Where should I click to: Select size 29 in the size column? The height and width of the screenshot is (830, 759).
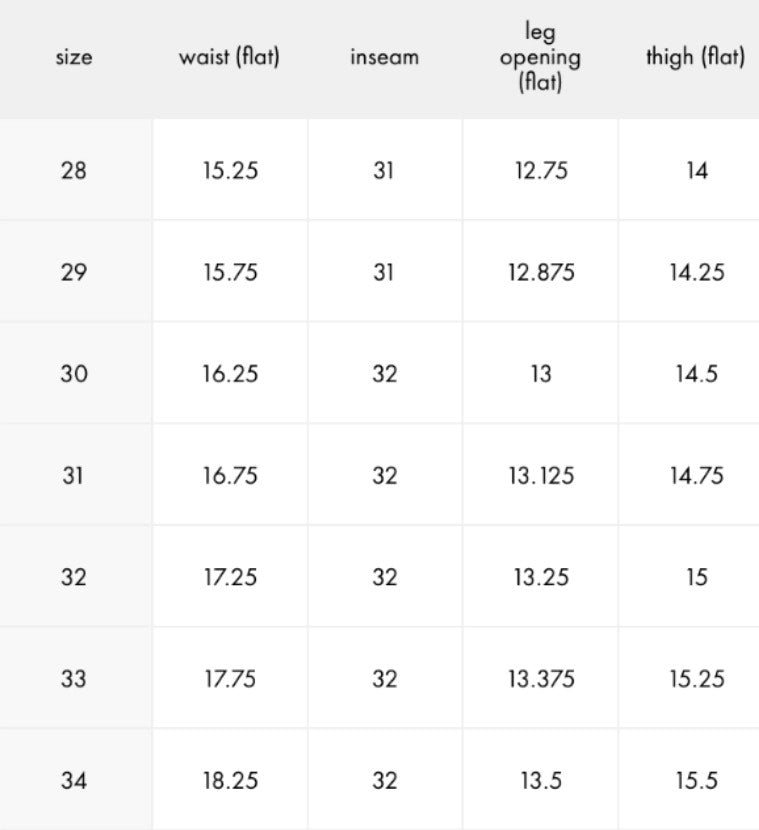coord(73,272)
